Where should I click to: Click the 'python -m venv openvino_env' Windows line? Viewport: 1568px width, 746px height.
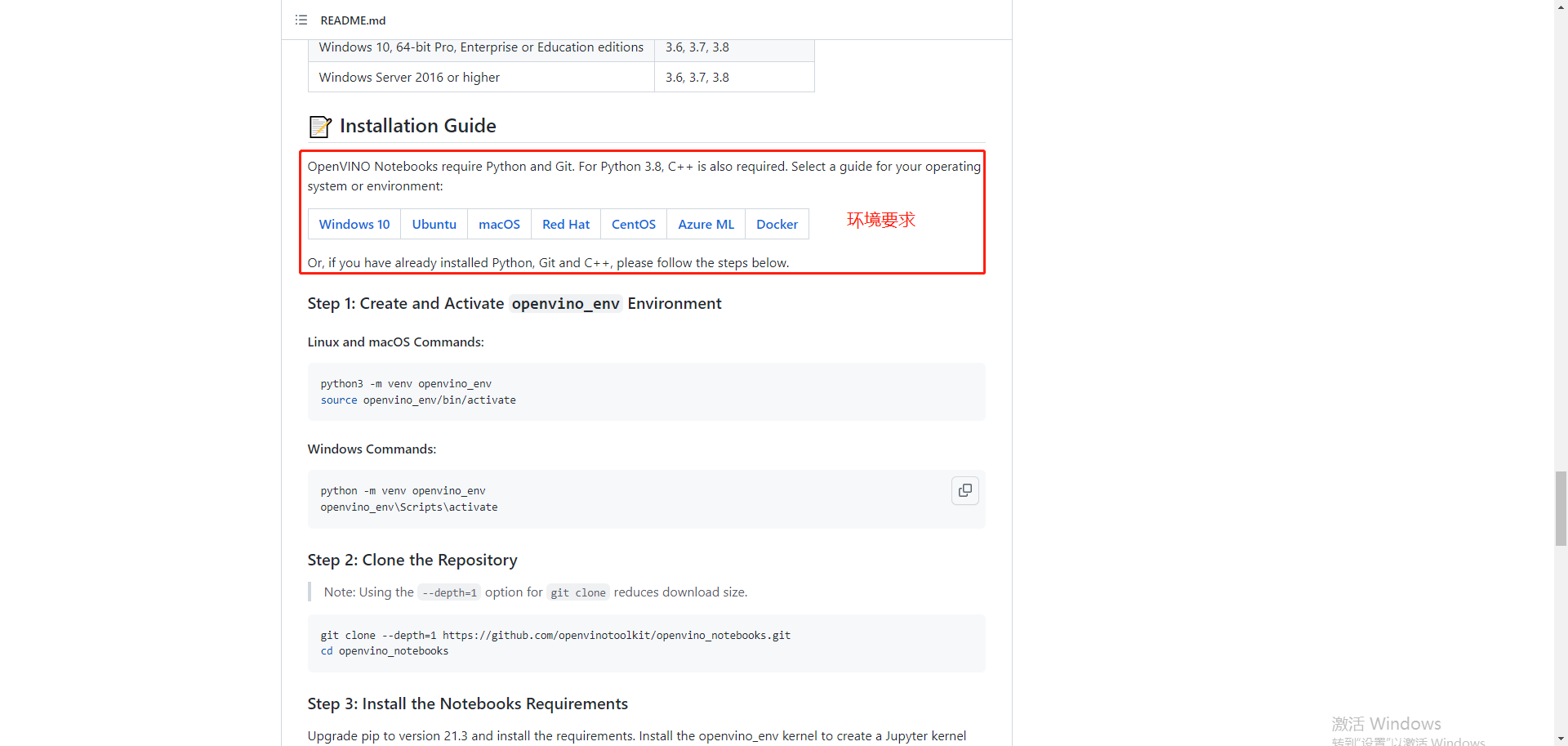click(x=403, y=490)
